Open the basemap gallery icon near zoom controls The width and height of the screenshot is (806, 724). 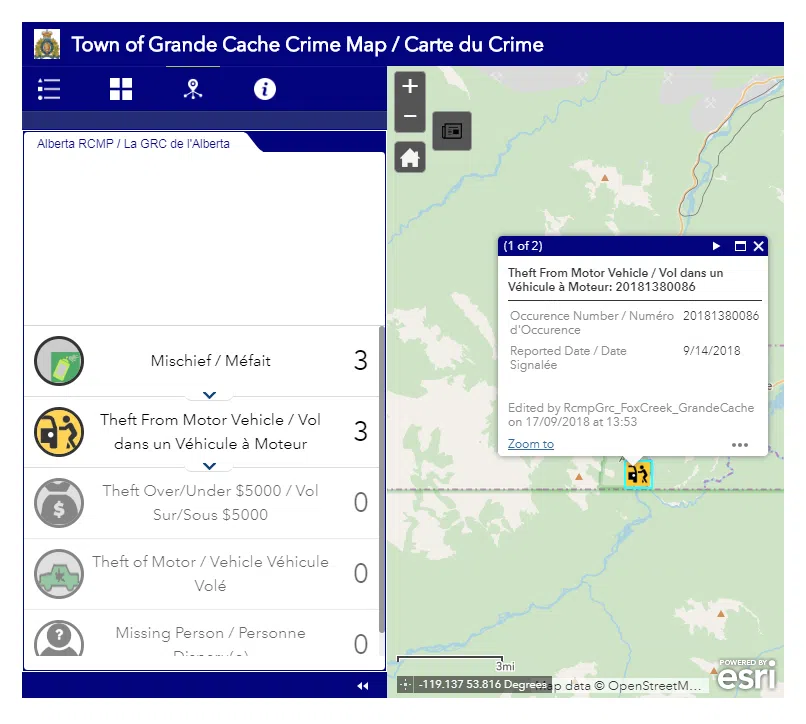tap(452, 131)
